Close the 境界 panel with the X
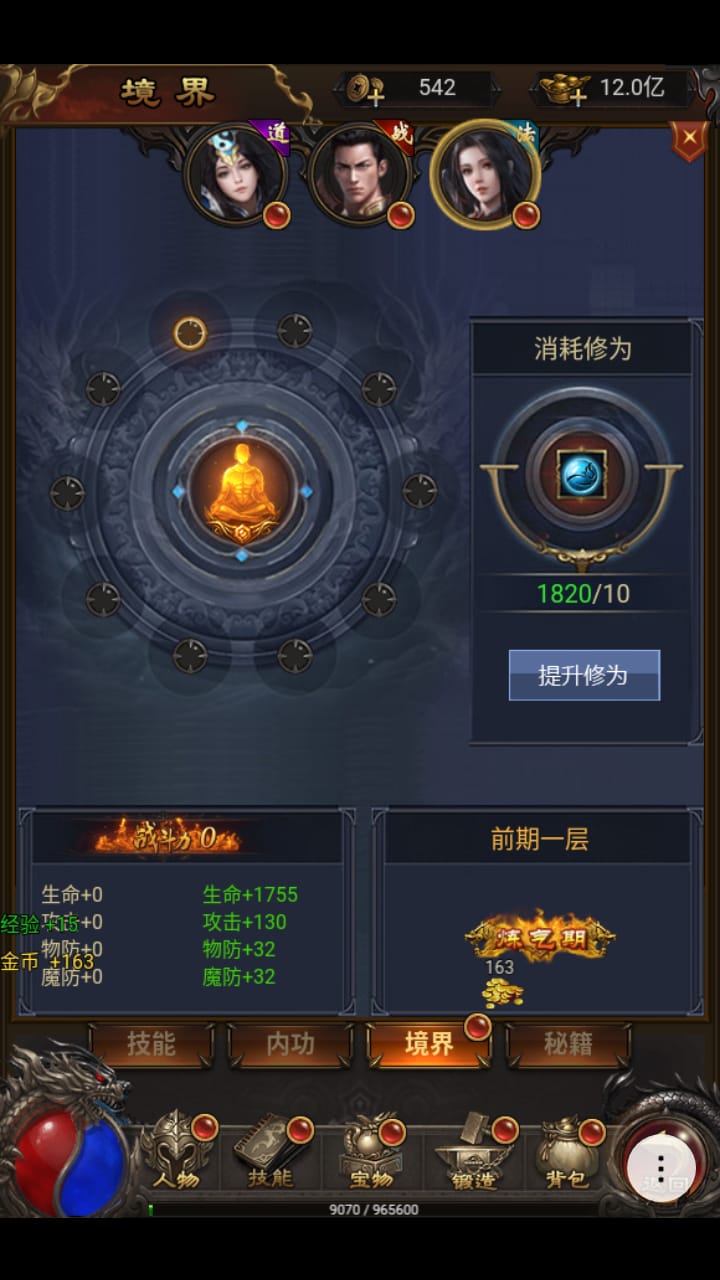 click(x=688, y=140)
